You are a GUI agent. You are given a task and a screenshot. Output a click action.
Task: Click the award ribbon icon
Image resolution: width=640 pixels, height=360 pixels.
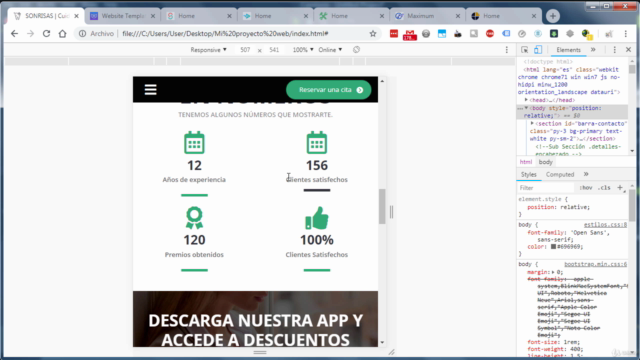[x=194, y=218]
